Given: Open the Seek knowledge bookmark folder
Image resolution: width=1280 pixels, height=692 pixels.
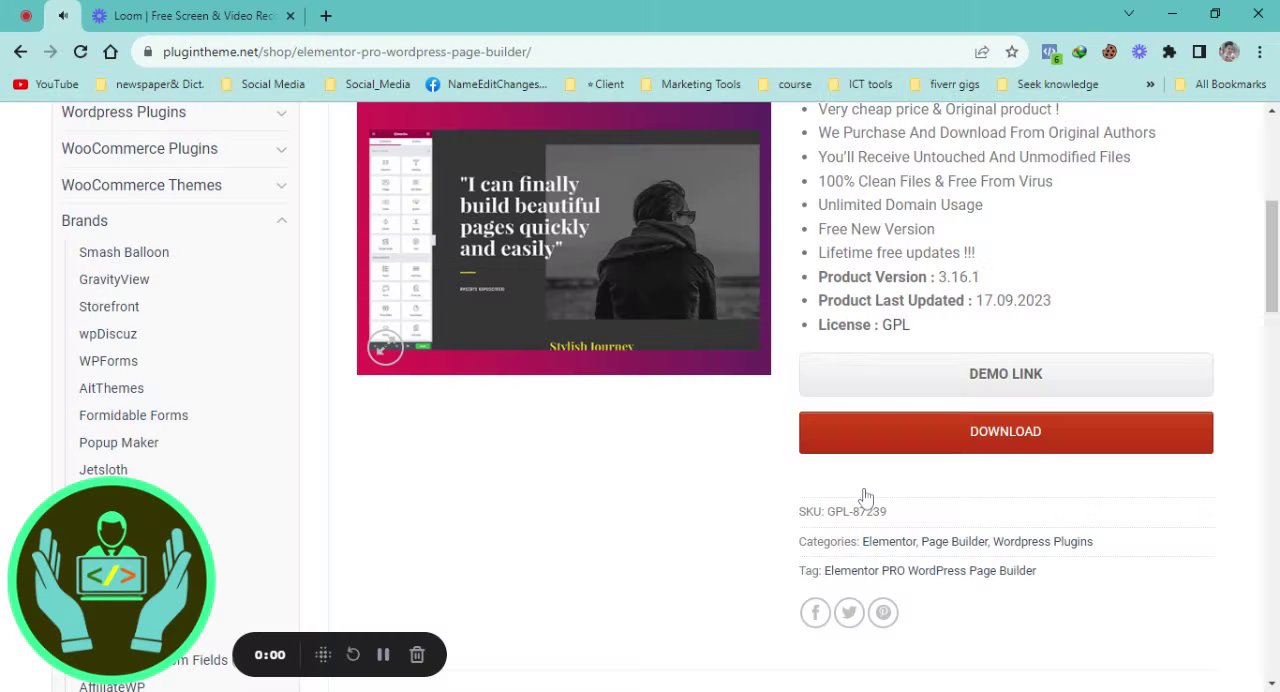Looking at the screenshot, I should [1047, 84].
